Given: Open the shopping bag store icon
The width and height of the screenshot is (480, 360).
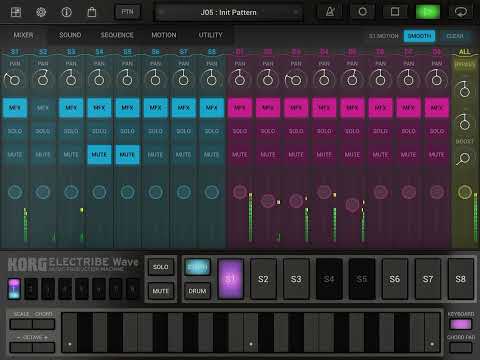Looking at the screenshot, I should [92, 12].
